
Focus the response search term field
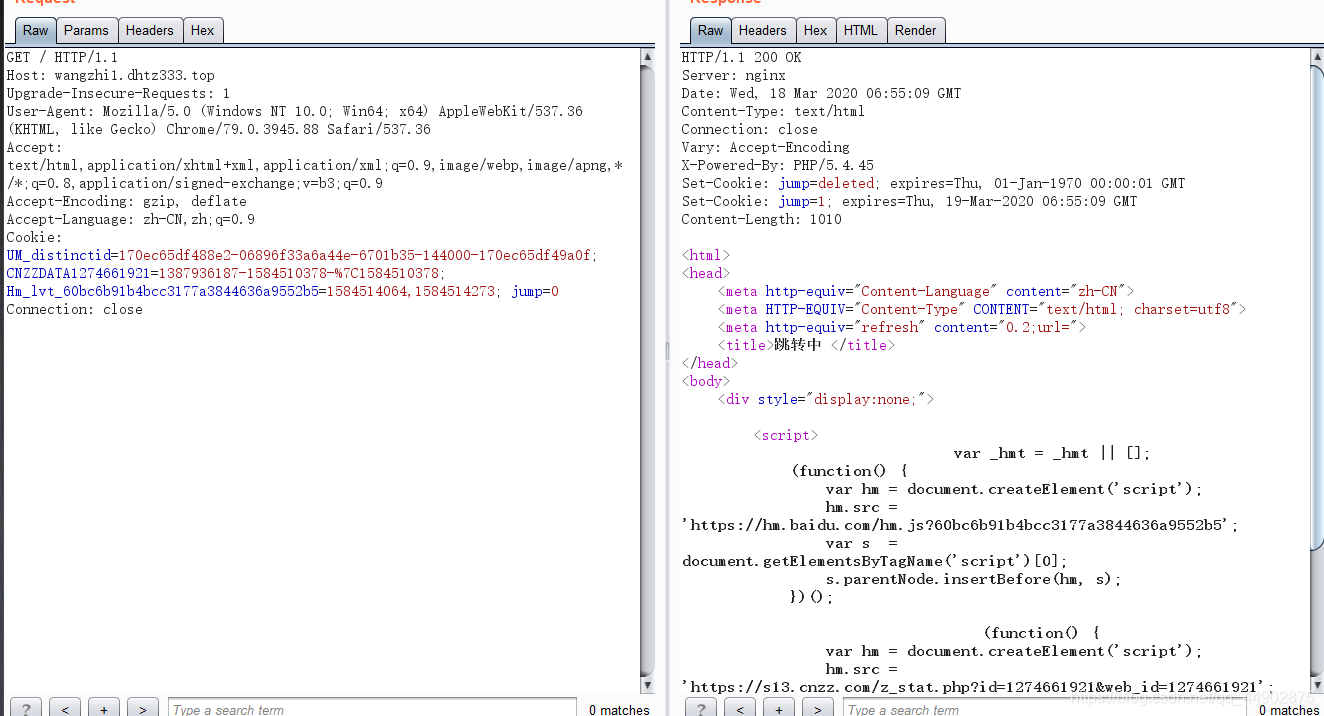click(1047, 708)
